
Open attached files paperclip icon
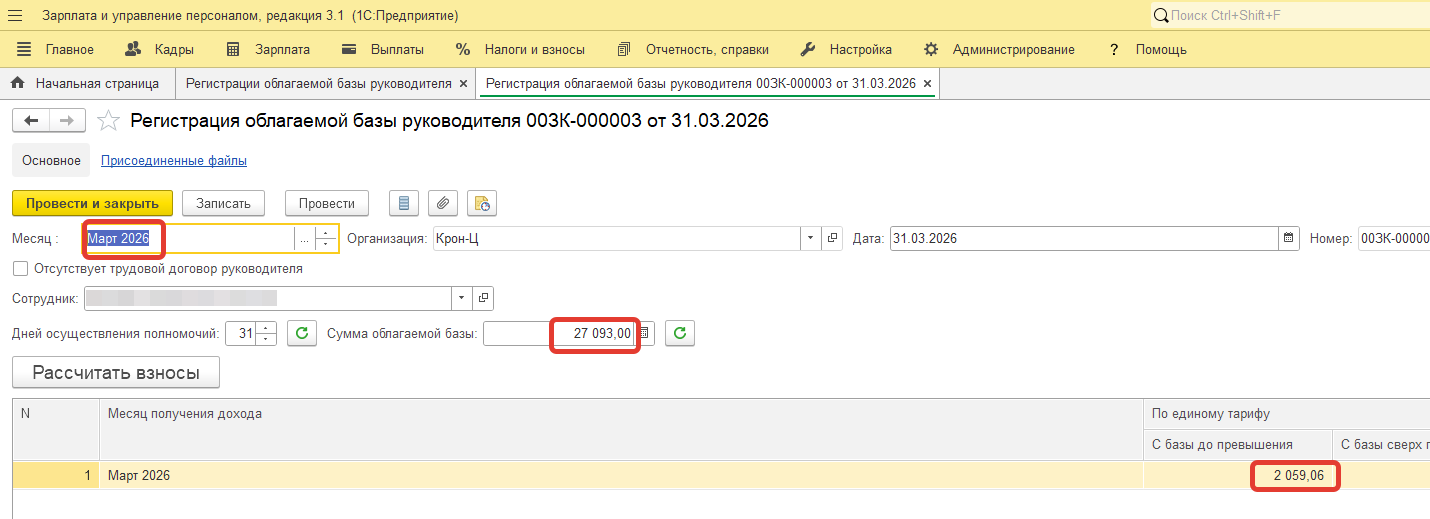point(443,203)
